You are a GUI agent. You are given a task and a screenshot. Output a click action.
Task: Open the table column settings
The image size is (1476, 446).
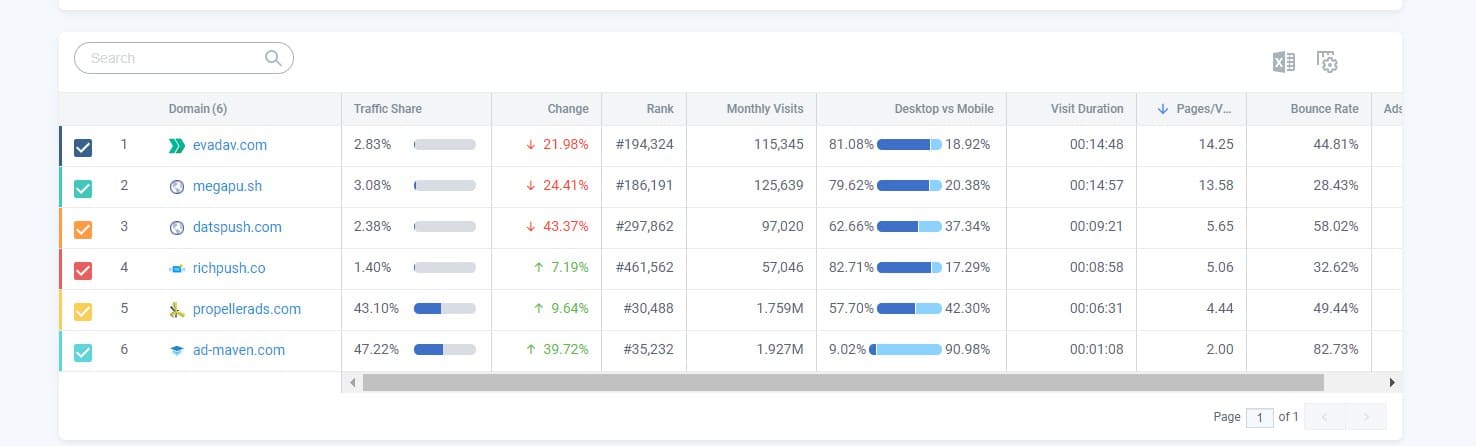[1327, 62]
